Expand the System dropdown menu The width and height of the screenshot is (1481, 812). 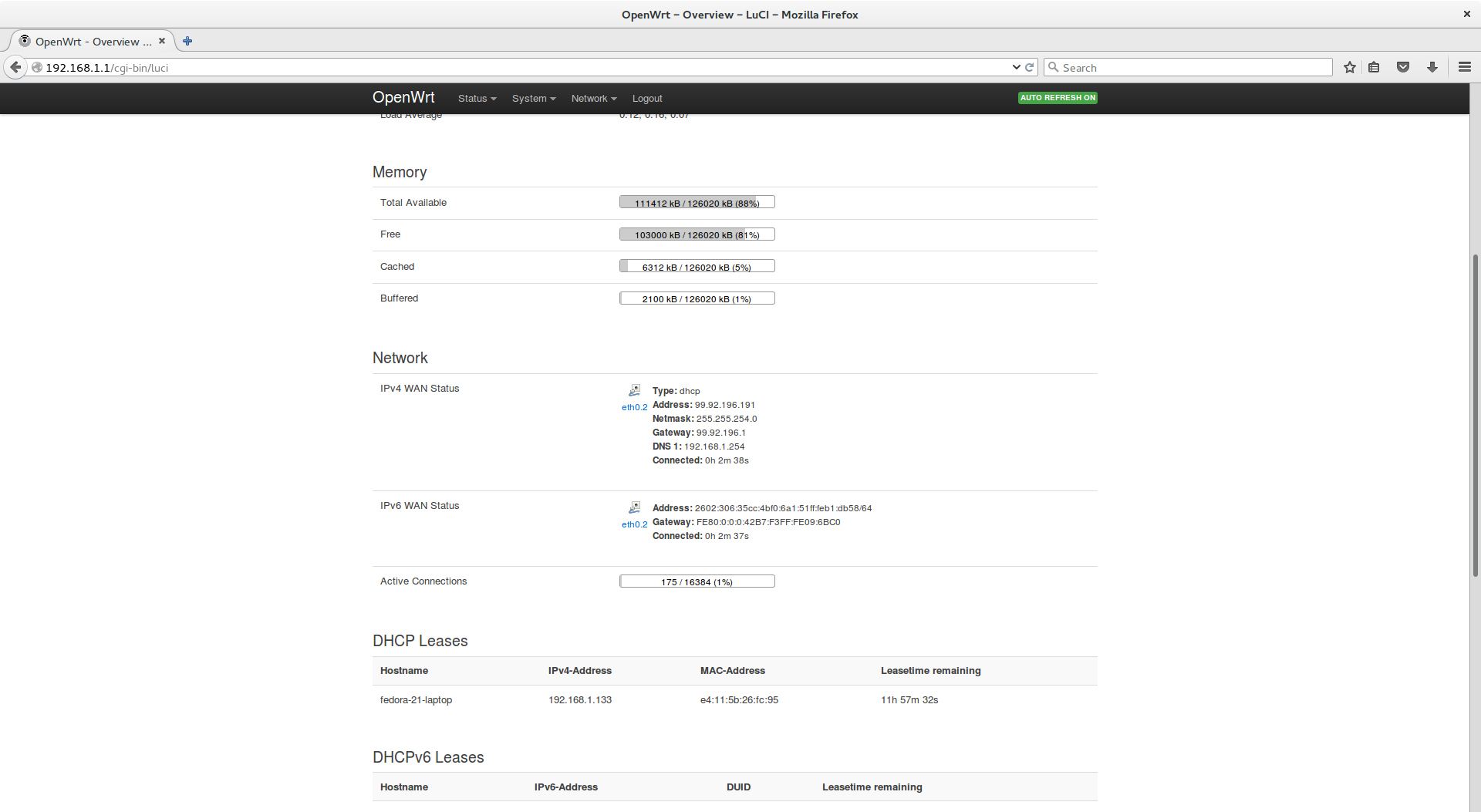pos(533,99)
